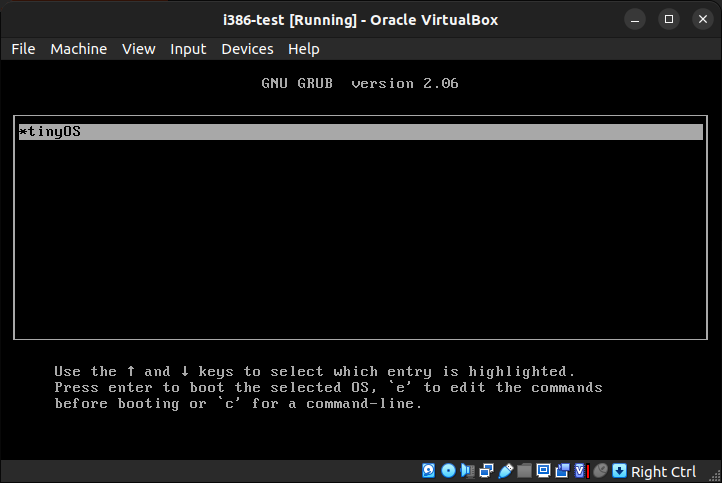
Task: Click the optical disc status icon
Action: pos(448,471)
